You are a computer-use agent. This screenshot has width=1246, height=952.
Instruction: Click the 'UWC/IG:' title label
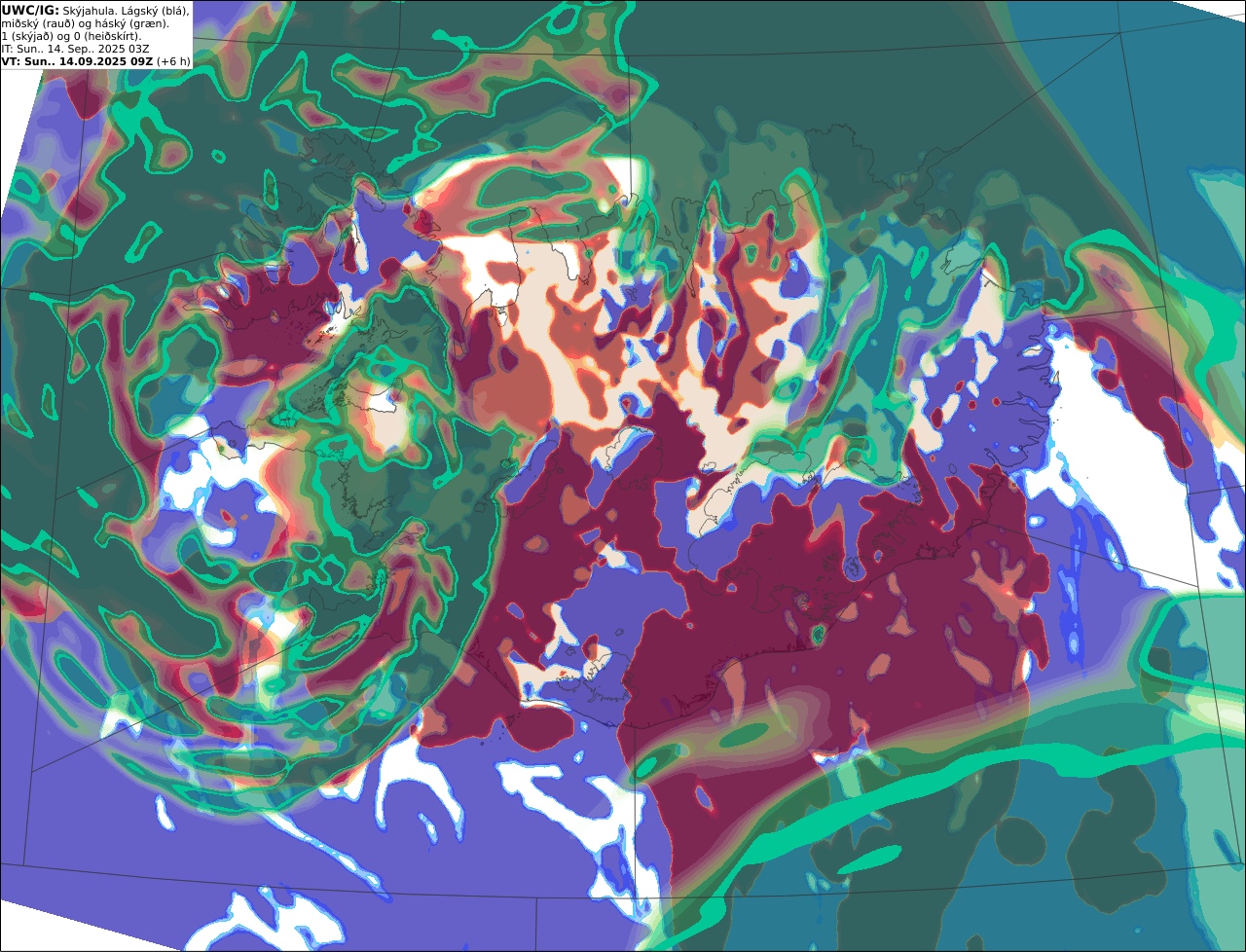pos(30,10)
